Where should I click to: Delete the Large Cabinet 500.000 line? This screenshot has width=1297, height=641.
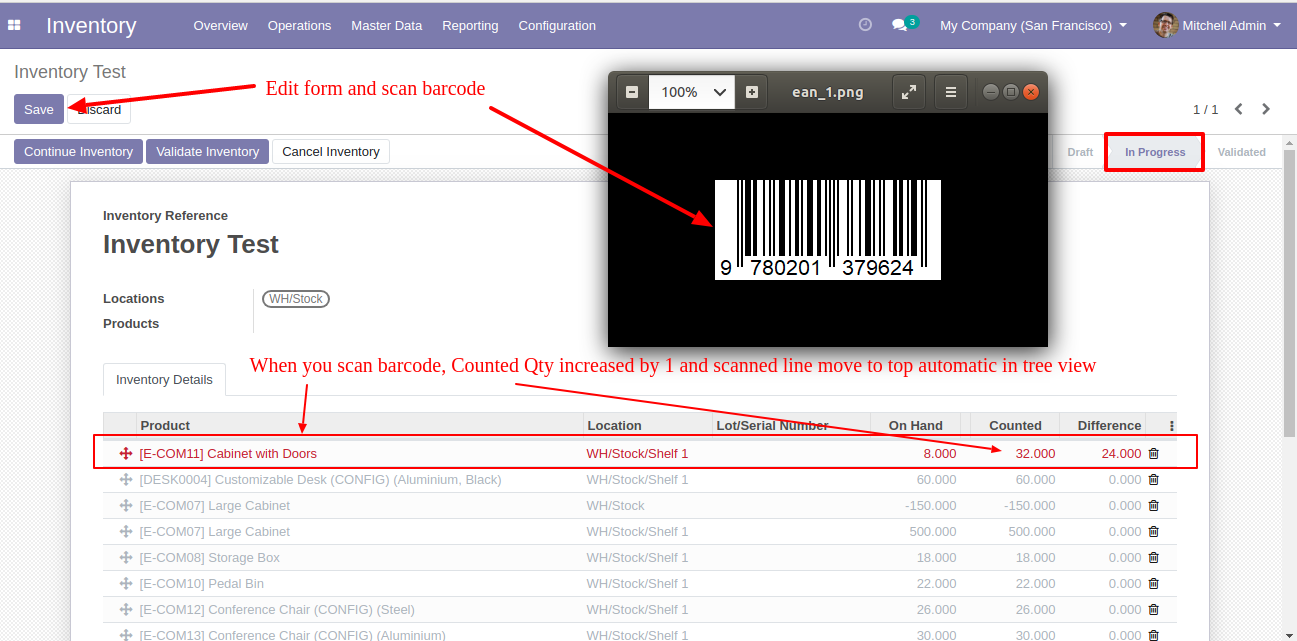tap(1153, 532)
